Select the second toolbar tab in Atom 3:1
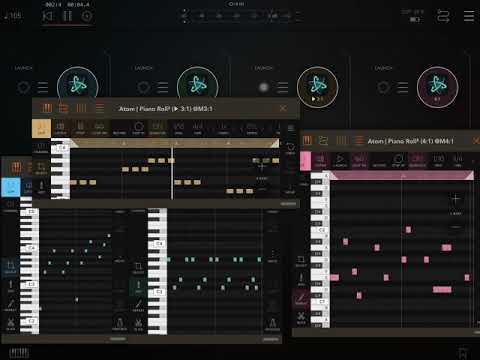The image size is (480, 360). point(60,128)
